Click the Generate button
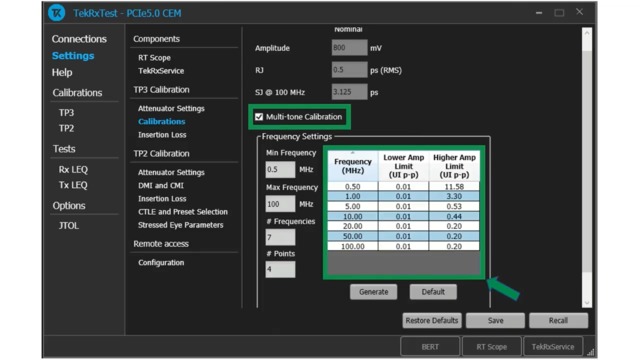640x360 pixels. (373, 292)
